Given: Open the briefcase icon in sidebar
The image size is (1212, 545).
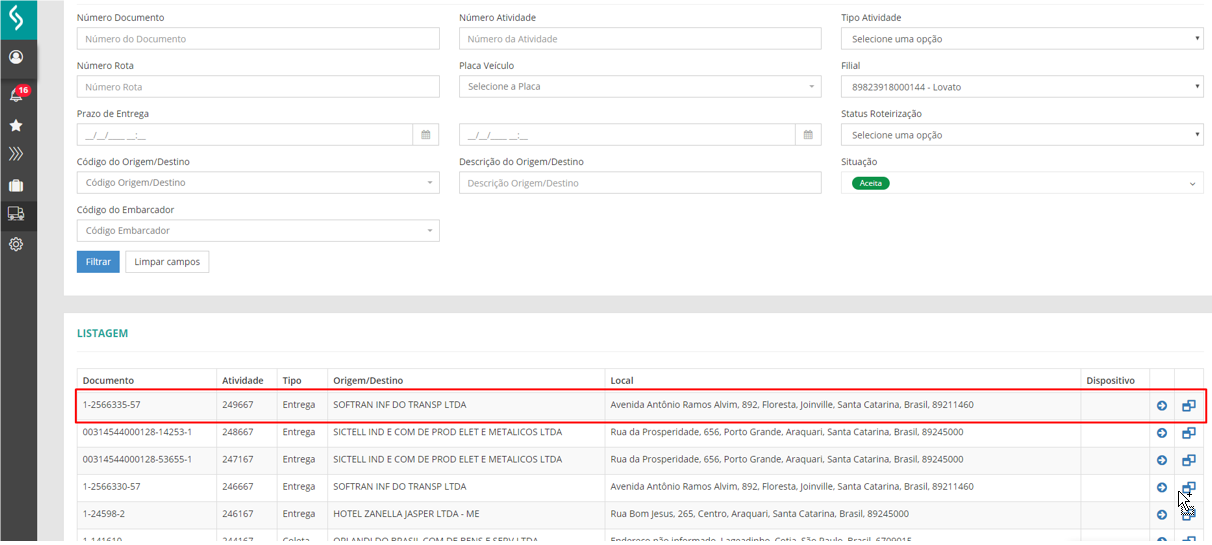Looking at the screenshot, I should [16, 185].
